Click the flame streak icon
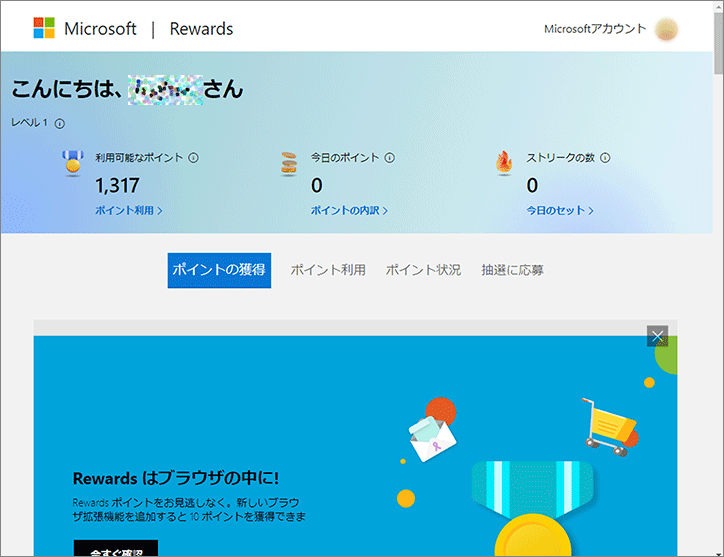The height and width of the screenshot is (557, 724). click(504, 163)
